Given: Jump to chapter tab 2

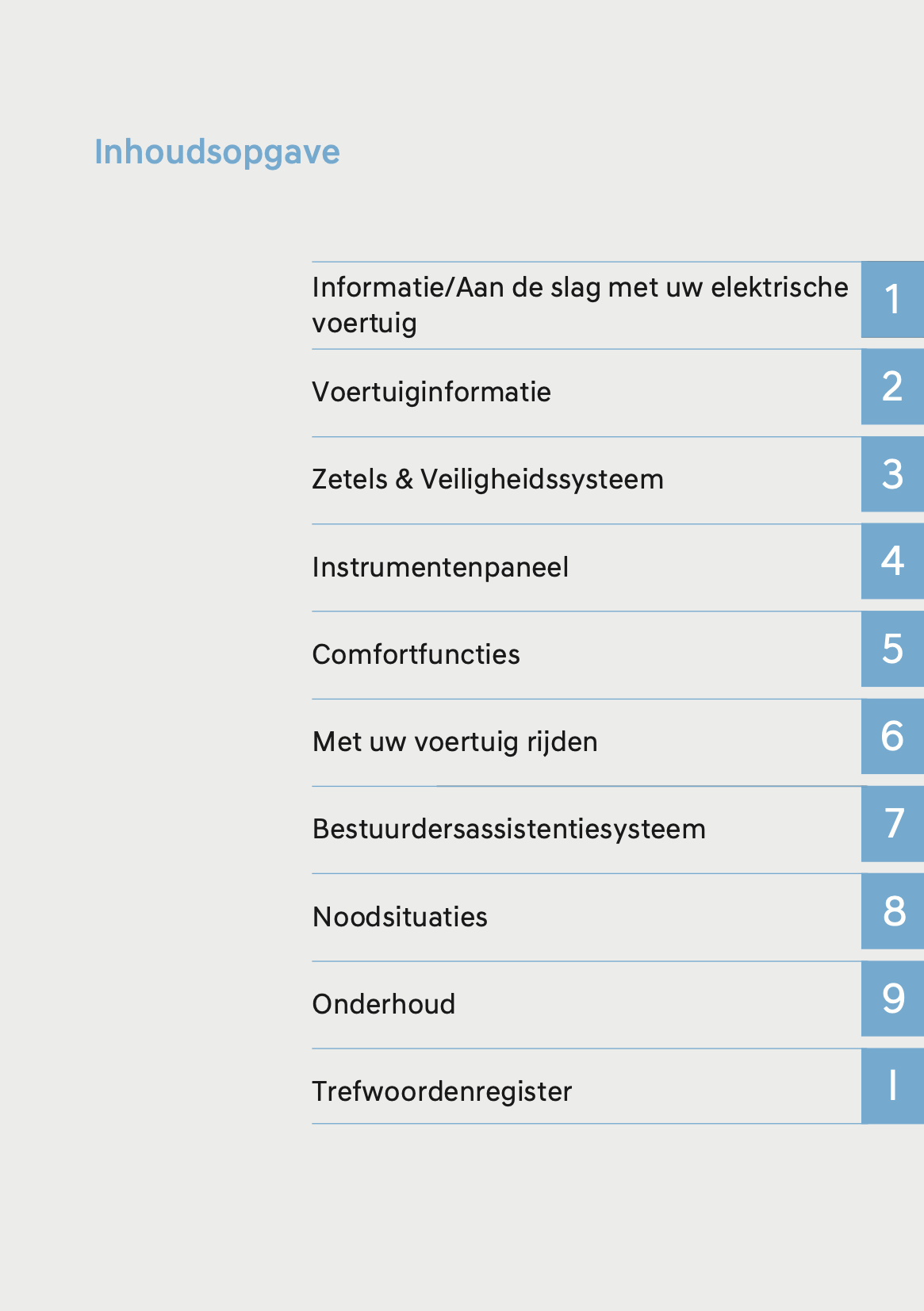Looking at the screenshot, I should (x=892, y=387).
